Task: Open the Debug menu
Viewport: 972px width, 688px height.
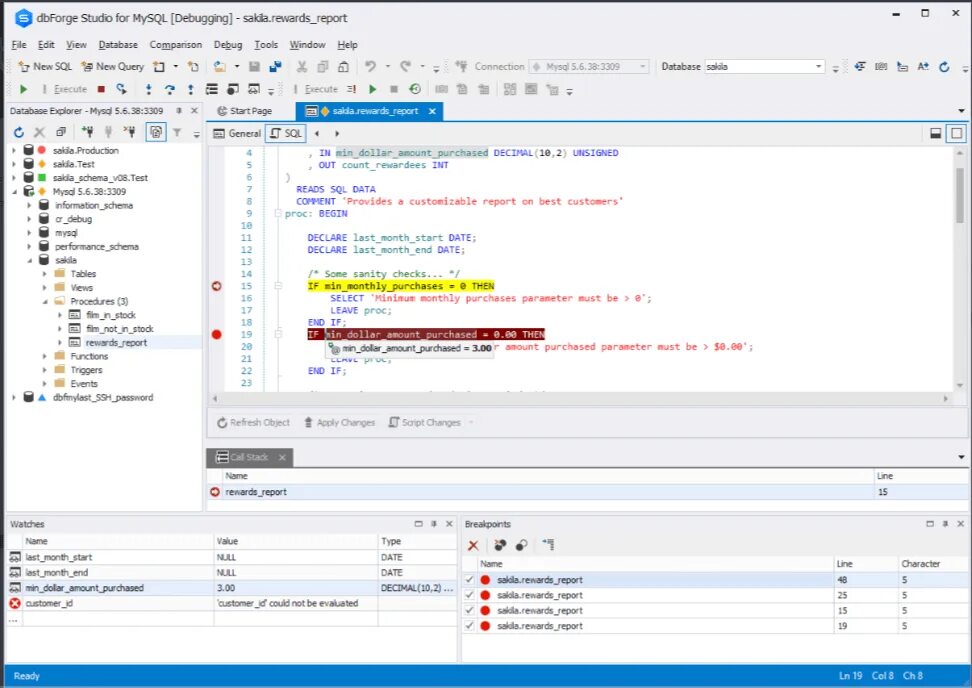Action: tap(228, 45)
